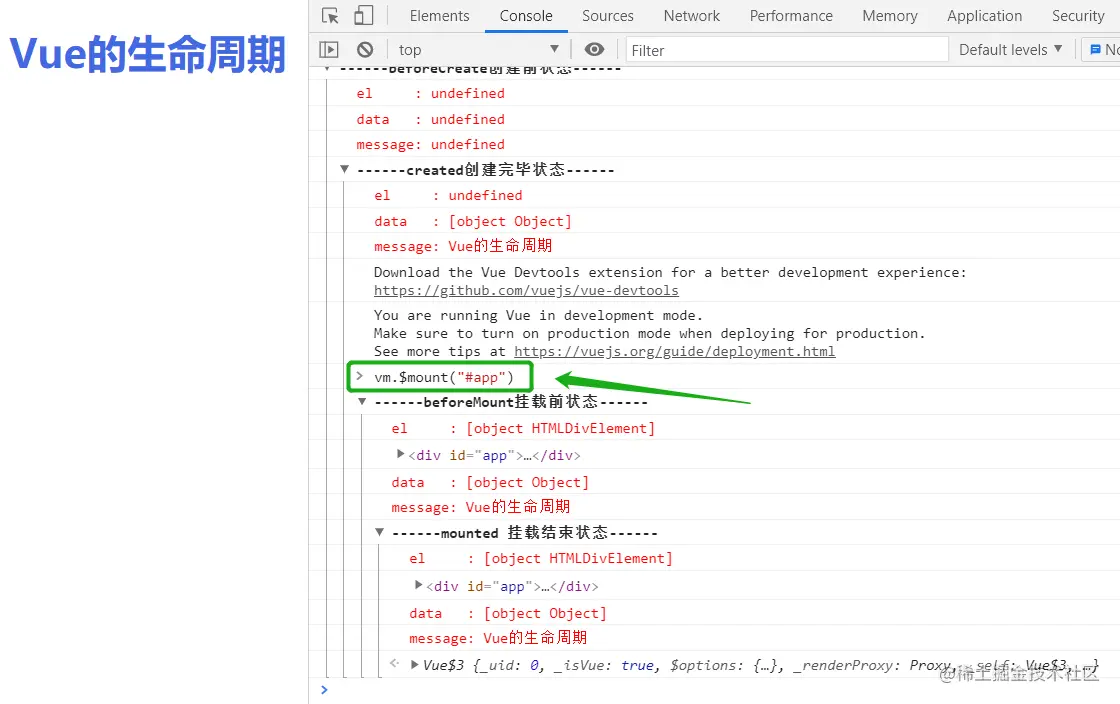Switch to the Memory tab
The height and width of the screenshot is (704, 1120).
click(x=889, y=16)
